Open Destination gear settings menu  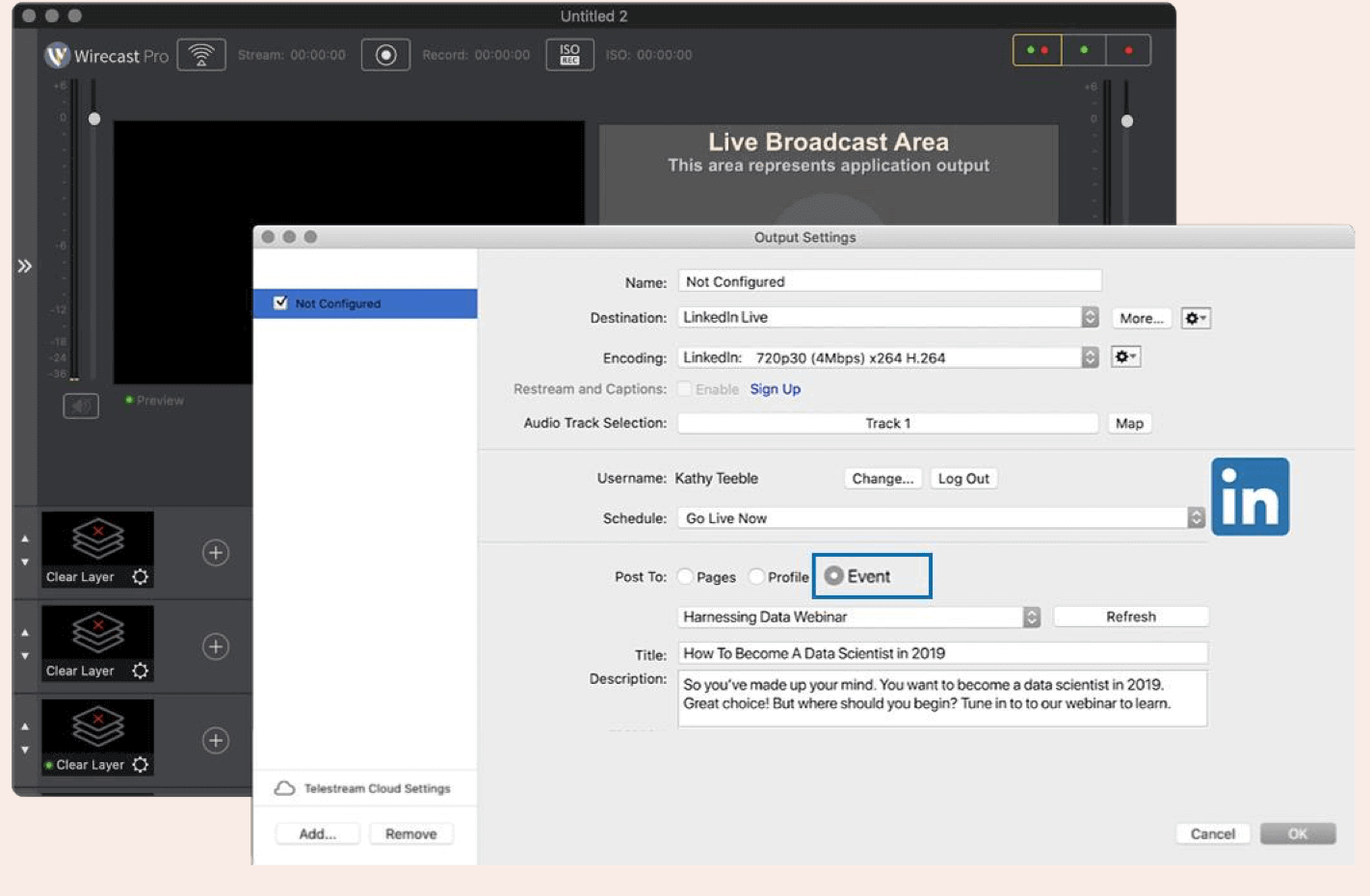tap(1196, 318)
